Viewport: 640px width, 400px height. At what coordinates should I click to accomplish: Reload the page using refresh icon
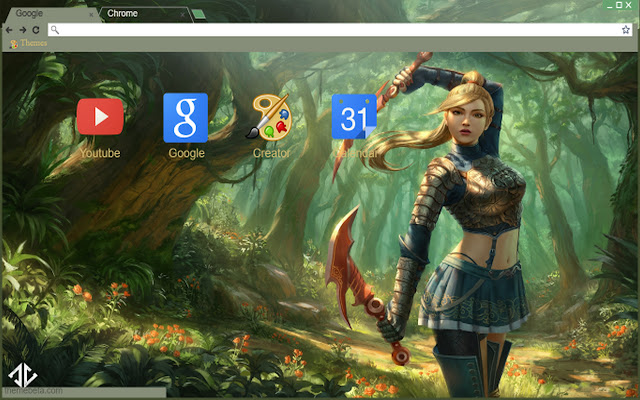36,30
